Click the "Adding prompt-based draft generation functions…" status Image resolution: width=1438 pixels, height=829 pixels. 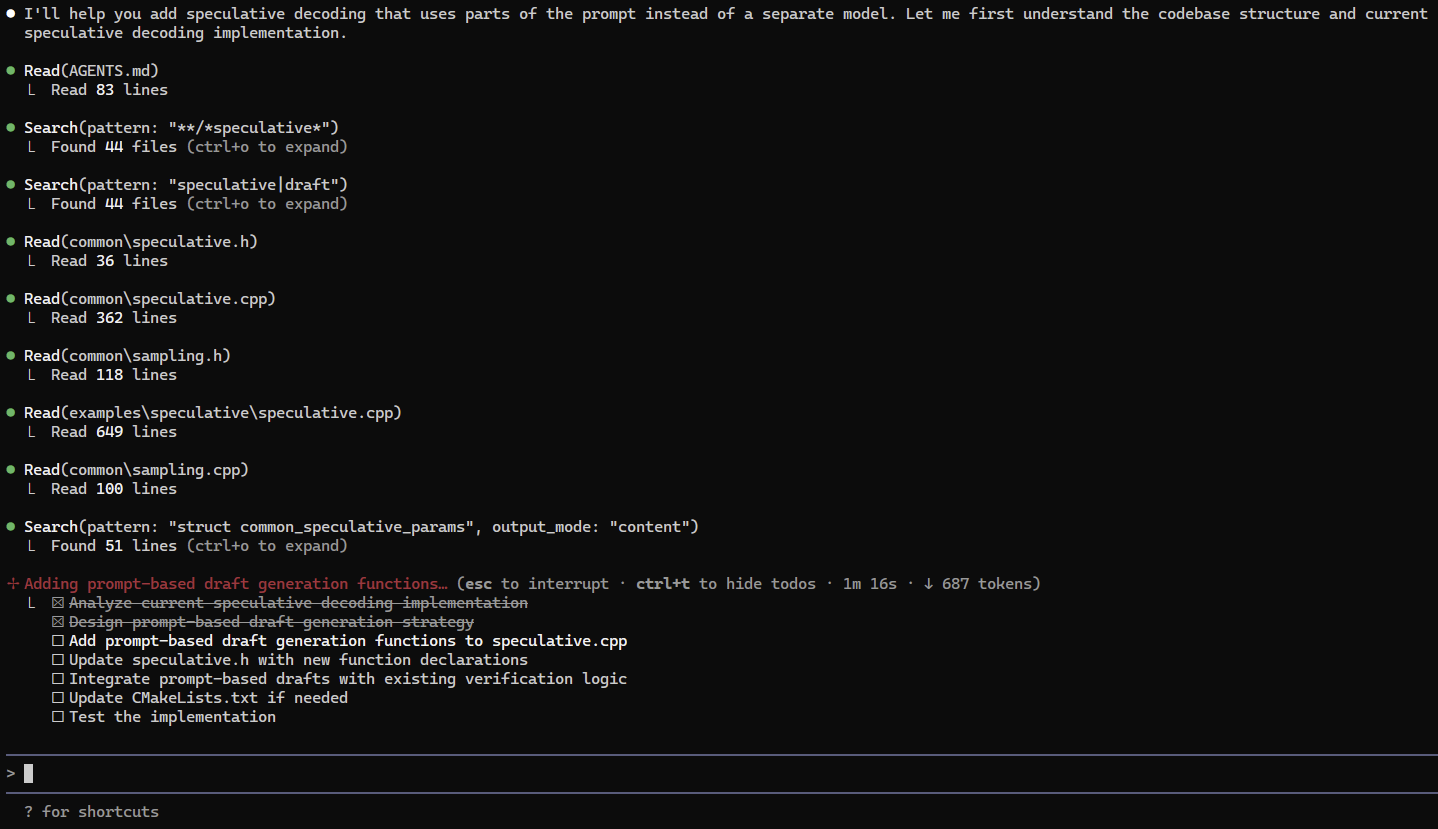coord(236,584)
